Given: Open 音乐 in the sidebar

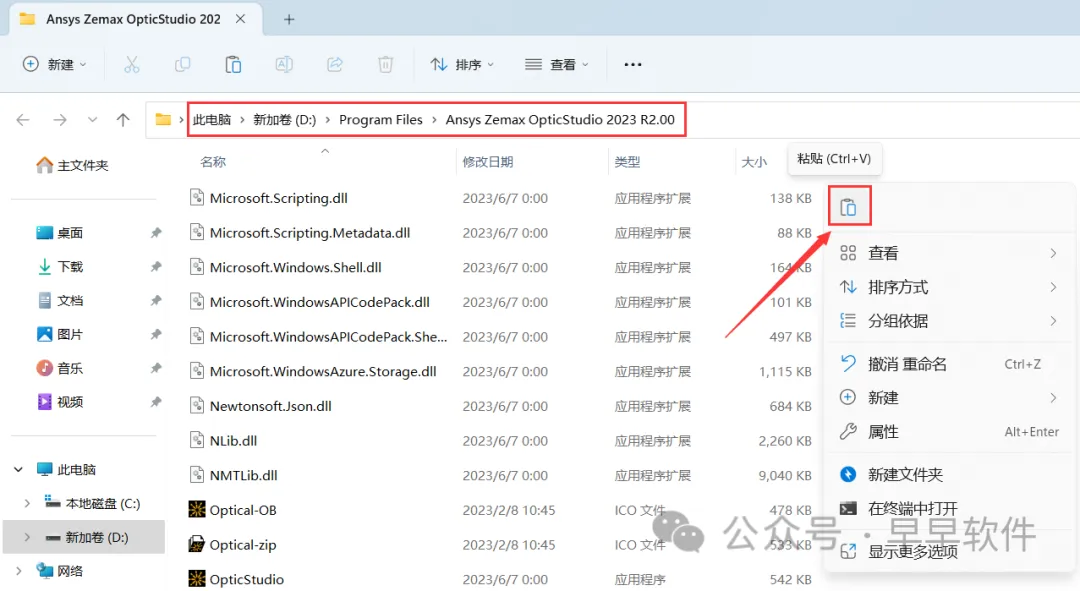Looking at the screenshot, I should click(x=59, y=368).
